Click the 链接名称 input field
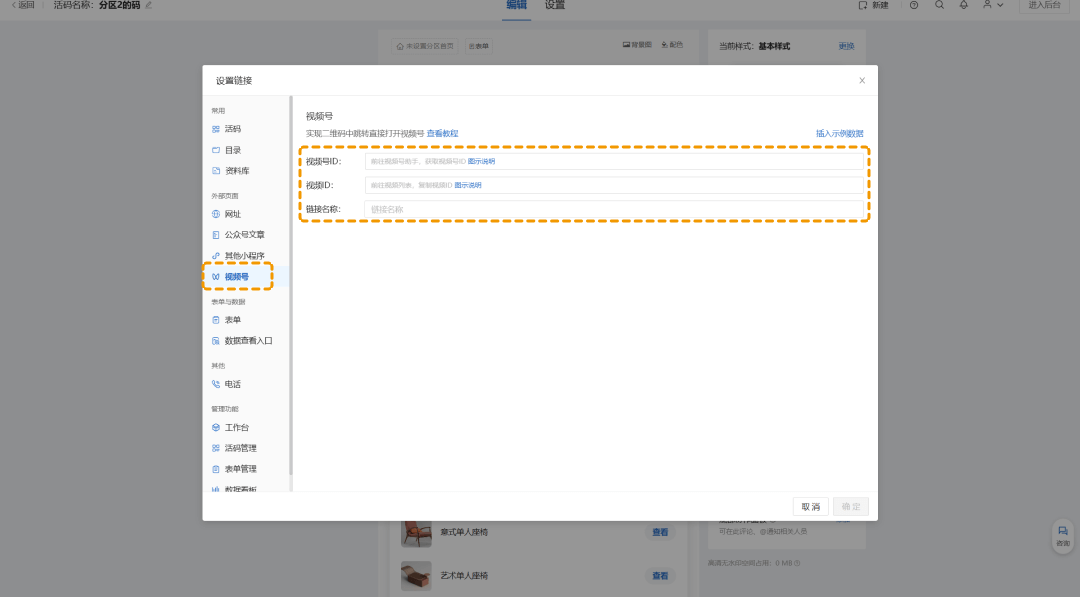This screenshot has width=1080, height=597. pyautogui.click(x=614, y=209)
